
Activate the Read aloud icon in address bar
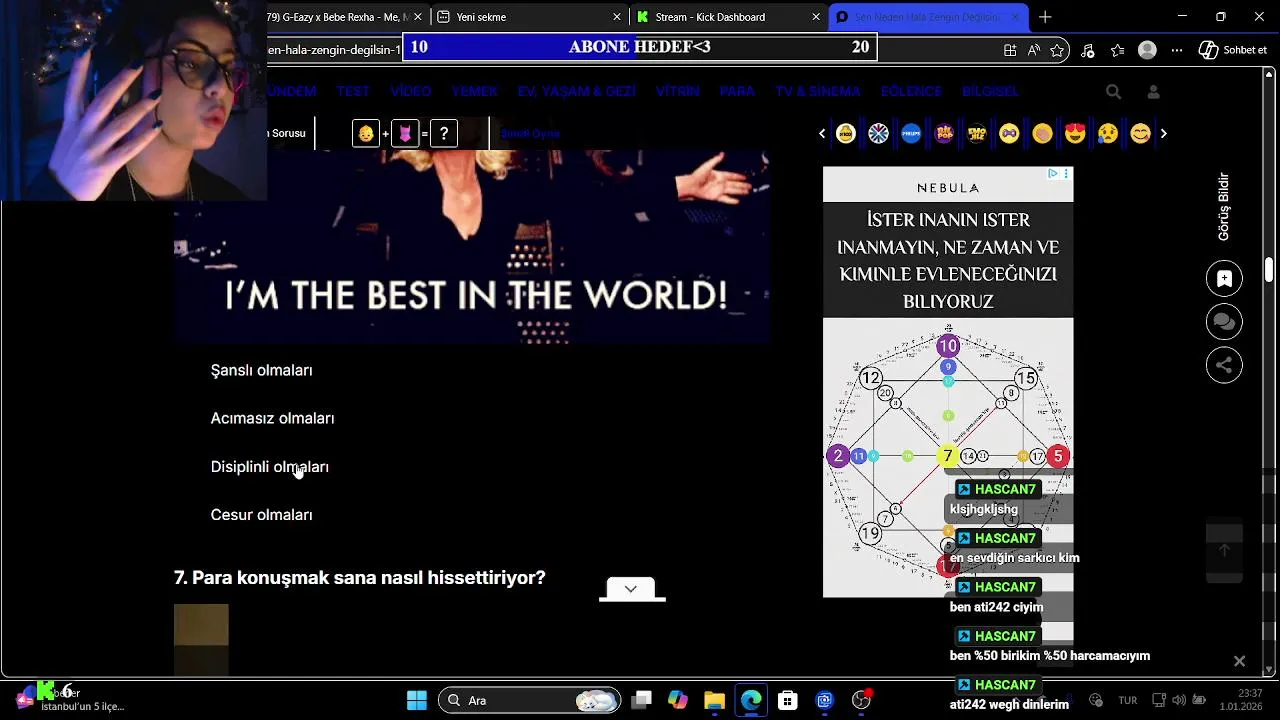pos(1034,50)
